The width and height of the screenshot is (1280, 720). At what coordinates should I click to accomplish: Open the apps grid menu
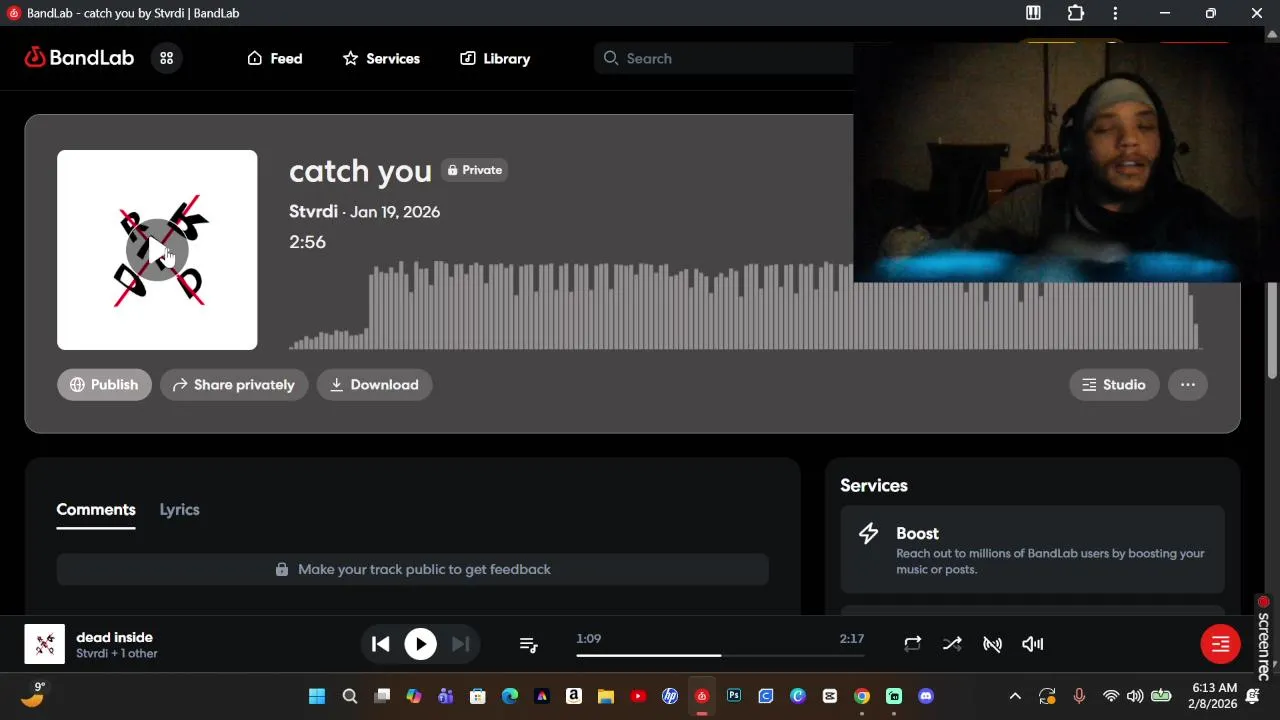pyautogui.click(x=167, y=58)
